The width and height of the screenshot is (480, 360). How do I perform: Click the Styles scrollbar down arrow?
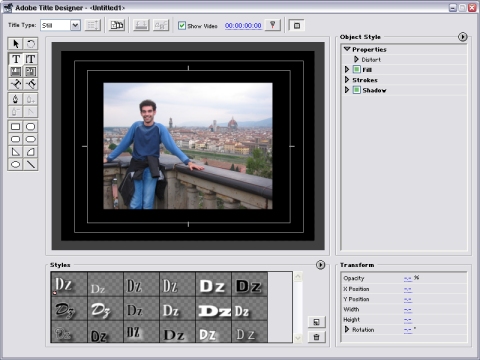pyautogui.click(x=298, y=338)
